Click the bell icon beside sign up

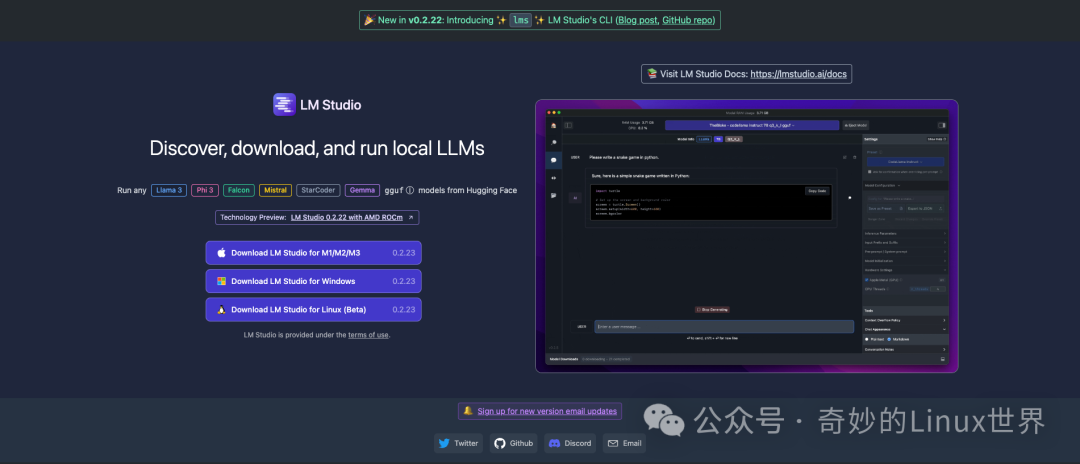click(x=468, y=411)
